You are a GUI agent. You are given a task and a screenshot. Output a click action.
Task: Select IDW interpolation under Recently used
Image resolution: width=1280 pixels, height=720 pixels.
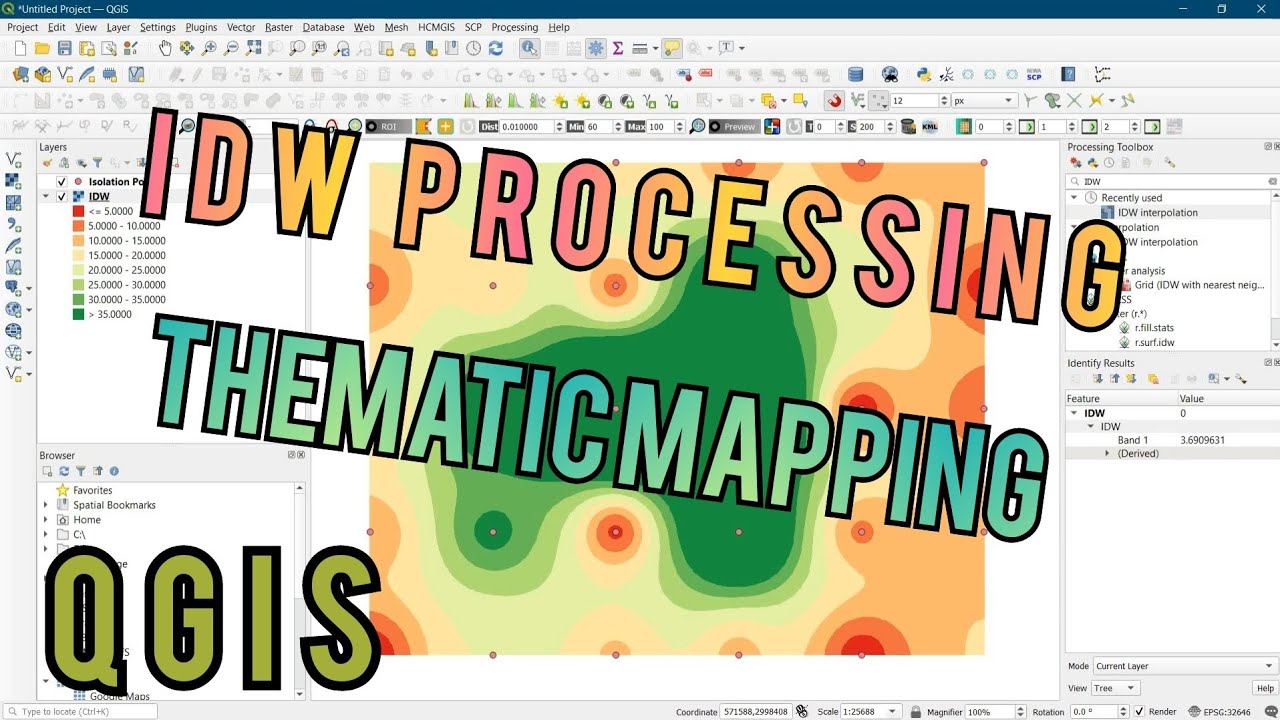tap(1157, 213)
